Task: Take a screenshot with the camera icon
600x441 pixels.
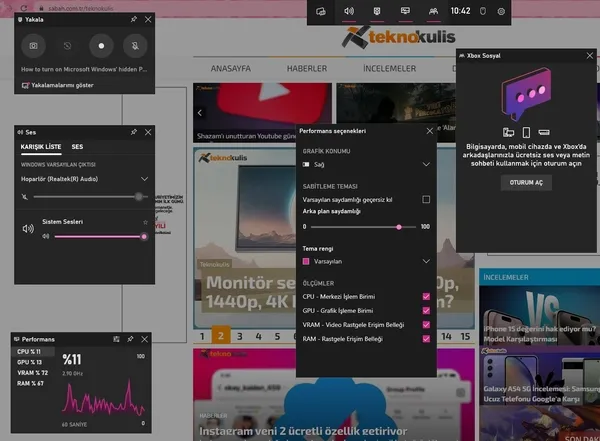Action: 34,46
